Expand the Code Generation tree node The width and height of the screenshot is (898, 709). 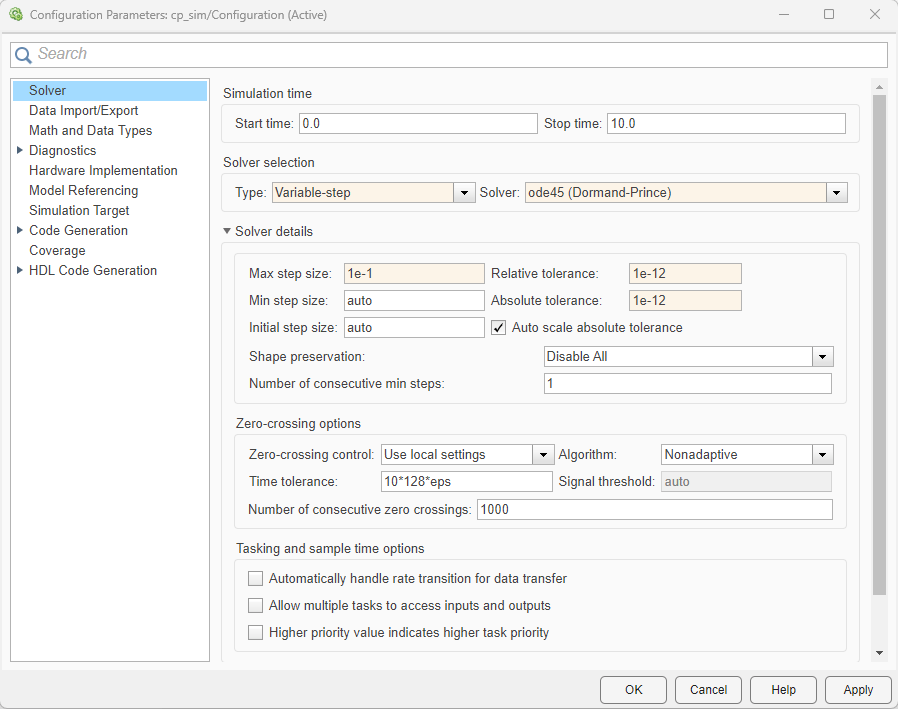[20, 230]
